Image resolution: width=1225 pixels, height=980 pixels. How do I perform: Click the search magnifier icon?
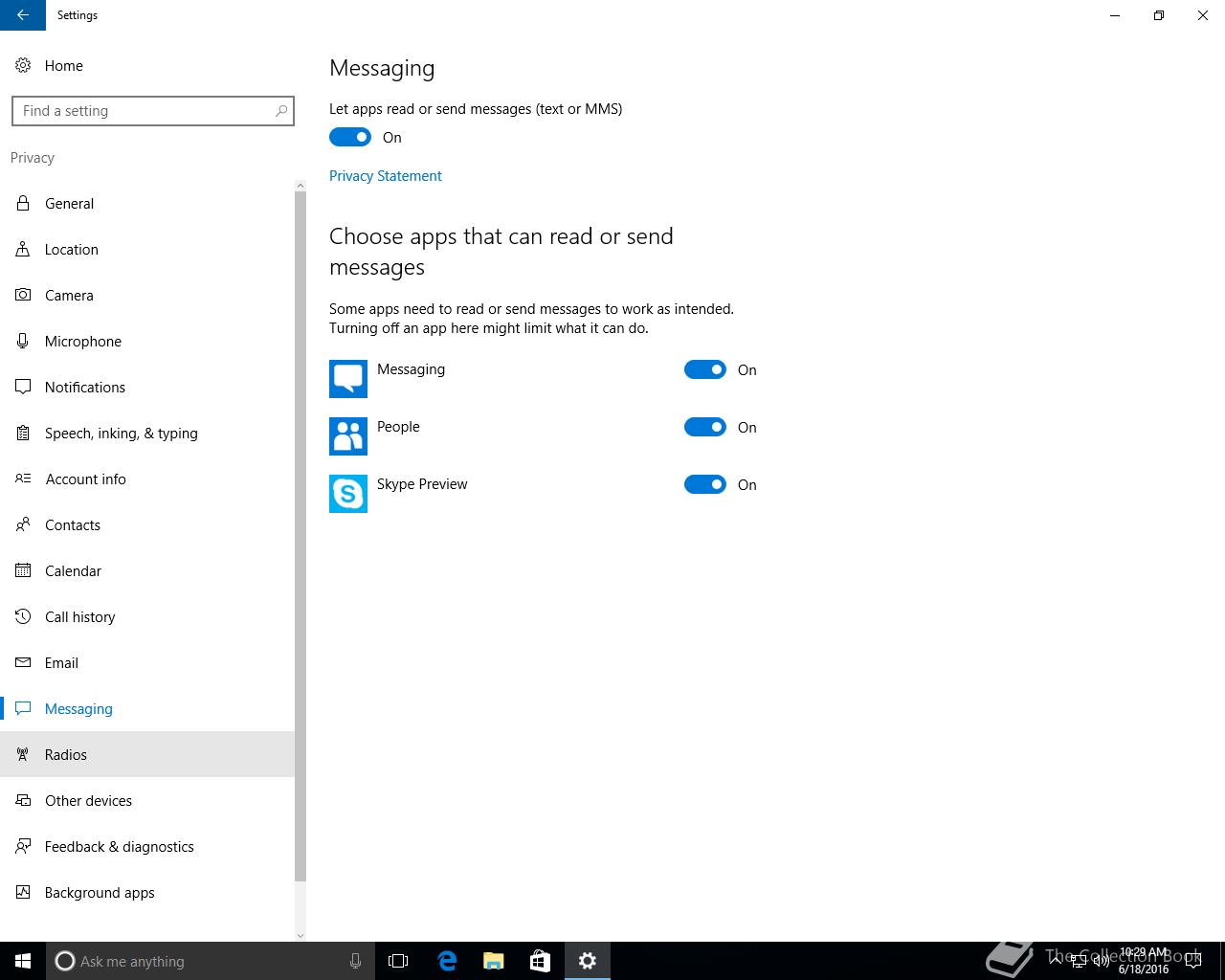tap(281, 111)
